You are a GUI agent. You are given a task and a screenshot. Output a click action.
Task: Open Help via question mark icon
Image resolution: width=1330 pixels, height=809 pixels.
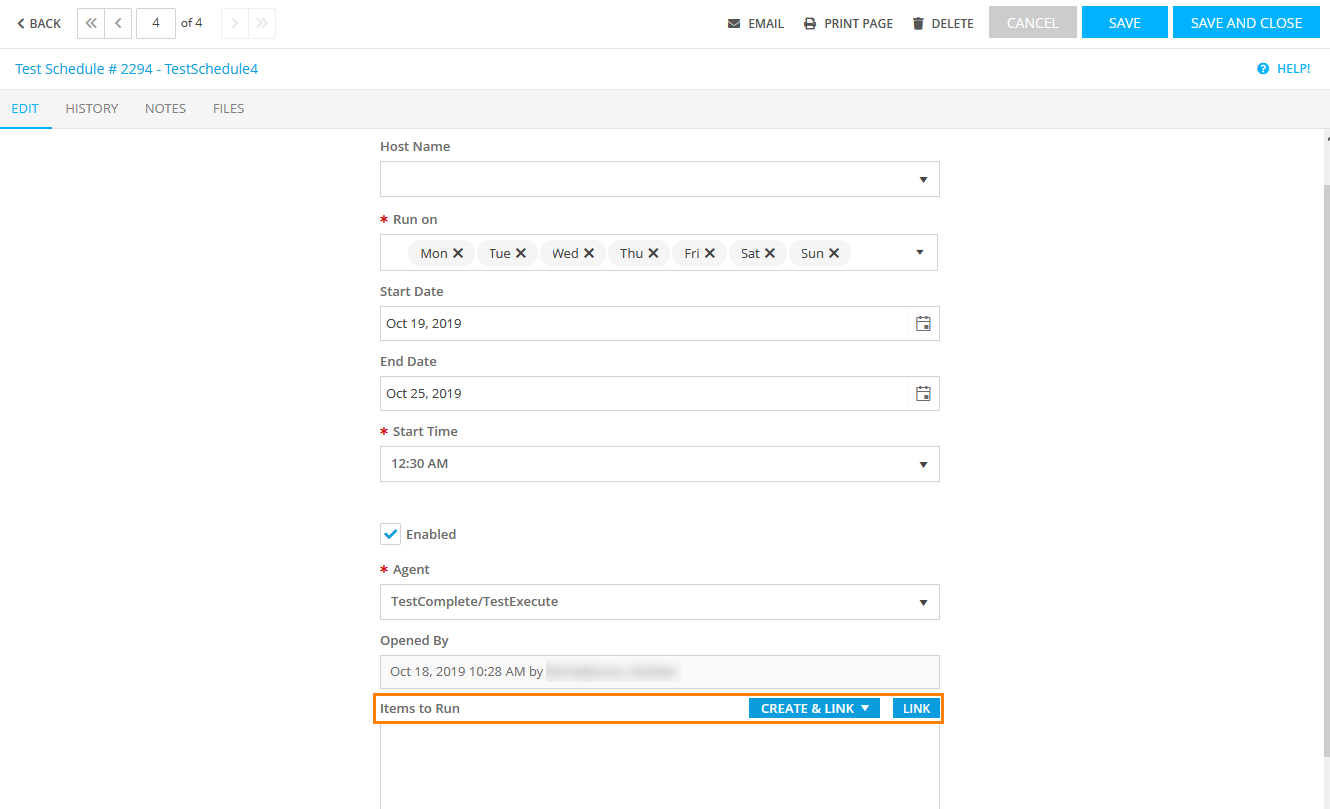click(x=1263, y=69)
